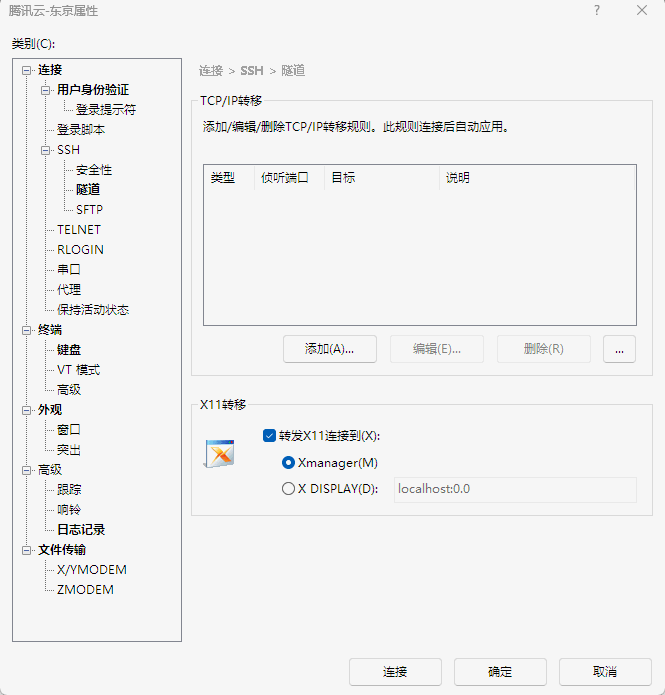This screenshot has width=665, height=695.
Task: Click the 添加(A)... button
Action: tap(330, 349)
